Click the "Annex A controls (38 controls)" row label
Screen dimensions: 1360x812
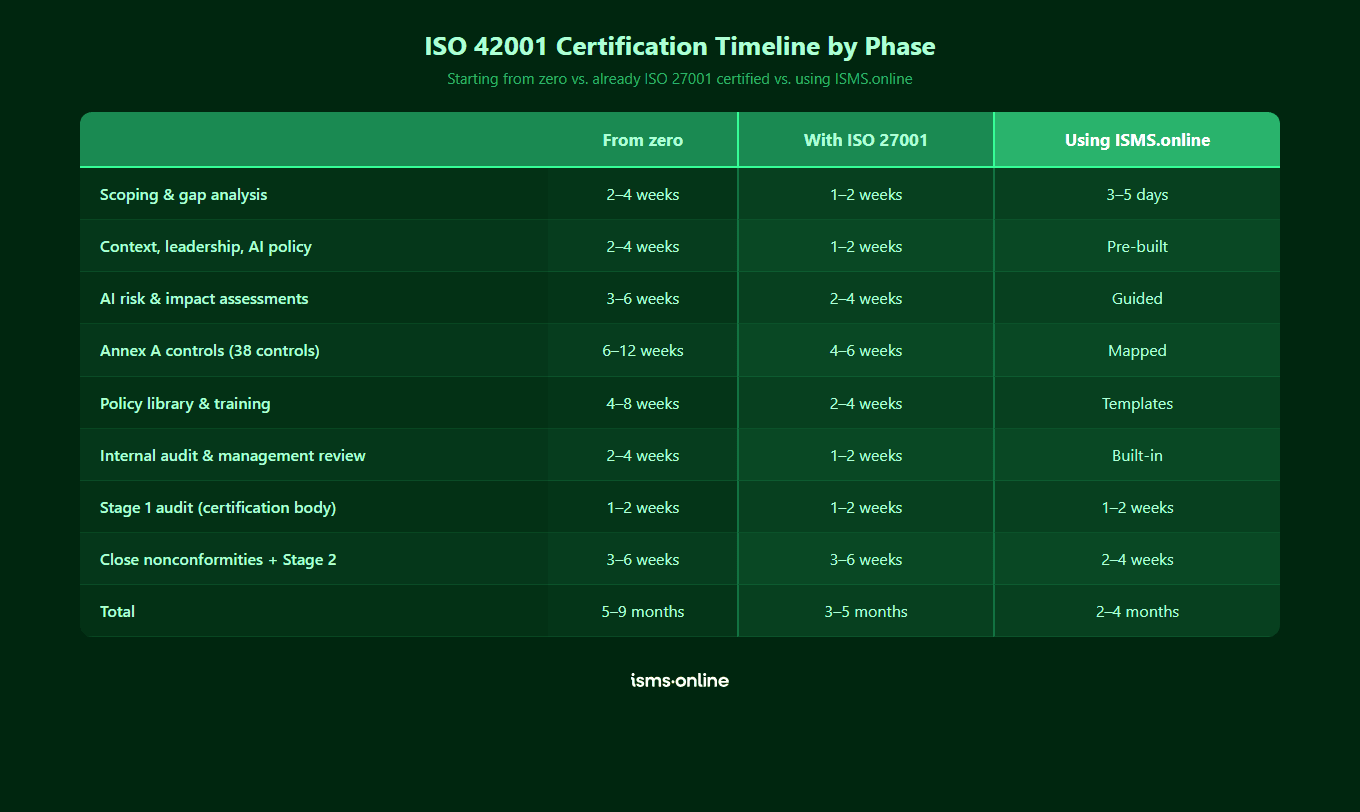coord(209,350)
